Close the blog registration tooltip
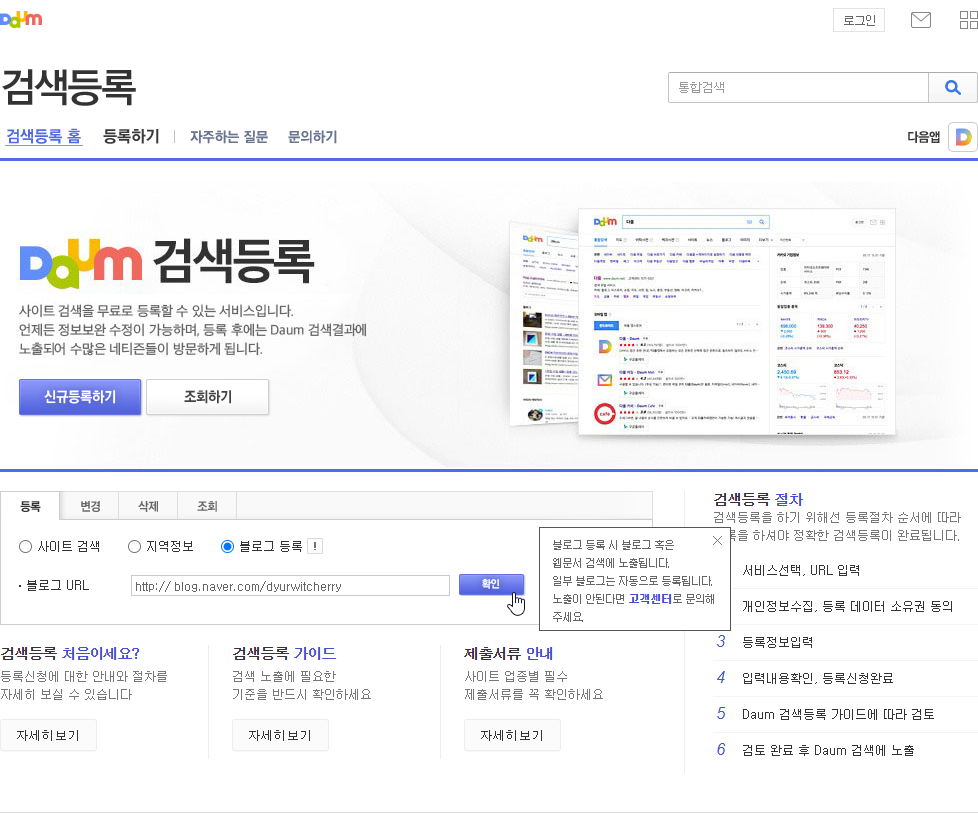 click(717, 540)
